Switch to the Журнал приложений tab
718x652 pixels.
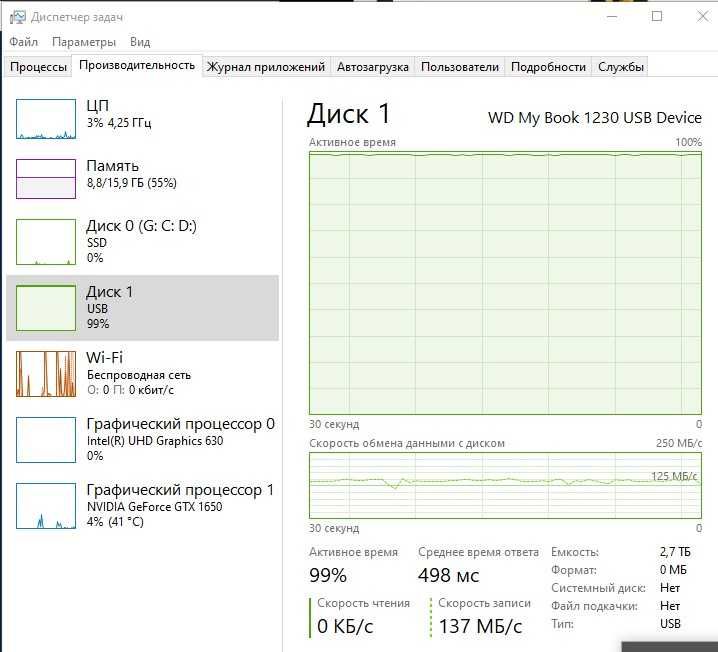click(x=266, y=67)
